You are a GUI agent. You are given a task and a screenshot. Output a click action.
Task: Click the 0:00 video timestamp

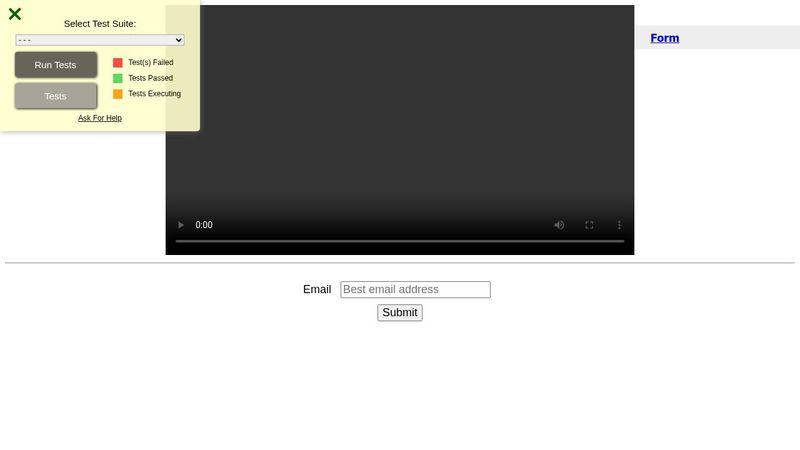[204, 225]
